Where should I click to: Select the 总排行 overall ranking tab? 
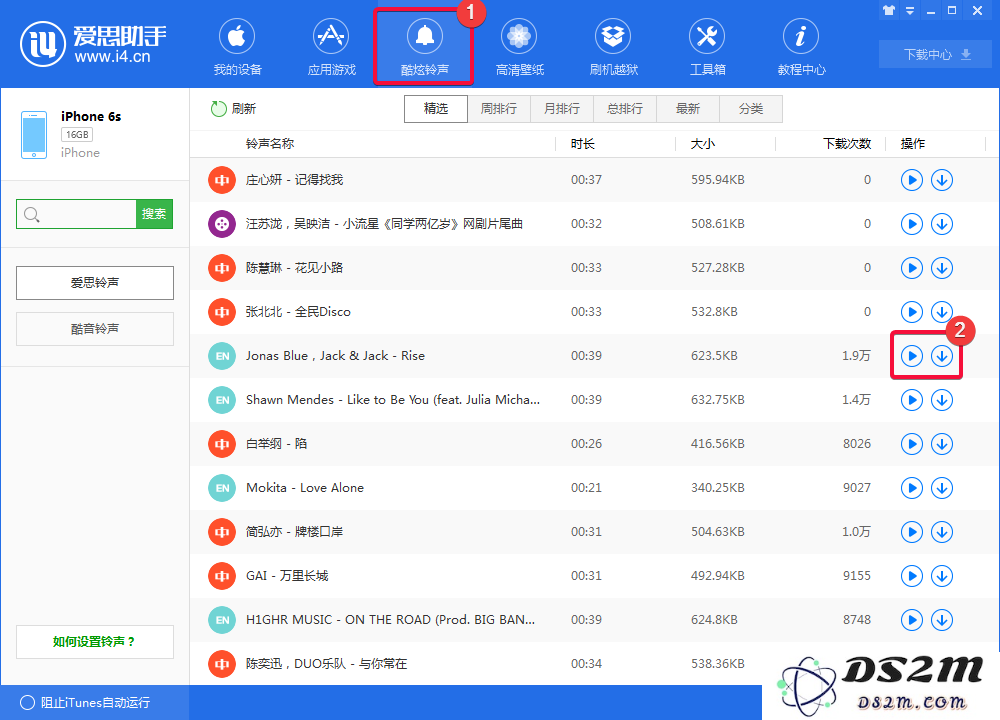click(624, 109)
